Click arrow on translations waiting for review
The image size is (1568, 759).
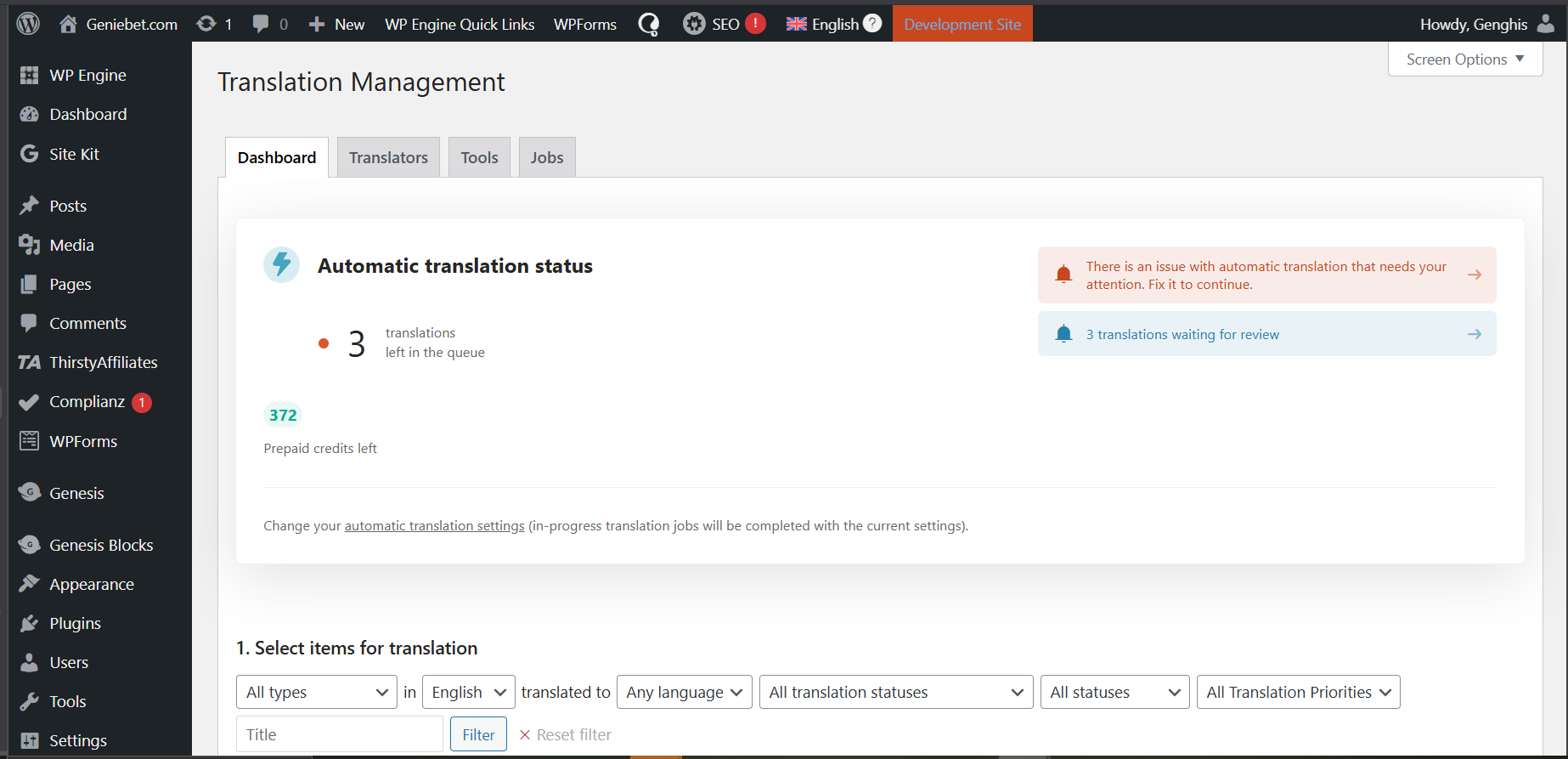click(x=1475, y=334)
